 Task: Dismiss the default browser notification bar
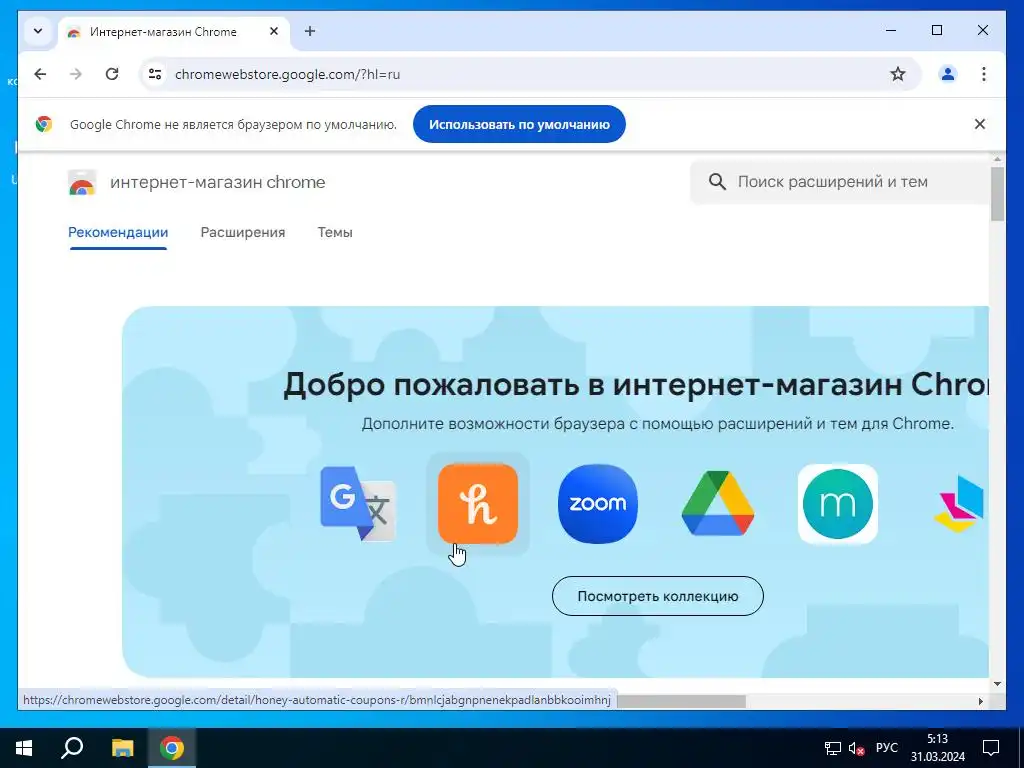980,124
